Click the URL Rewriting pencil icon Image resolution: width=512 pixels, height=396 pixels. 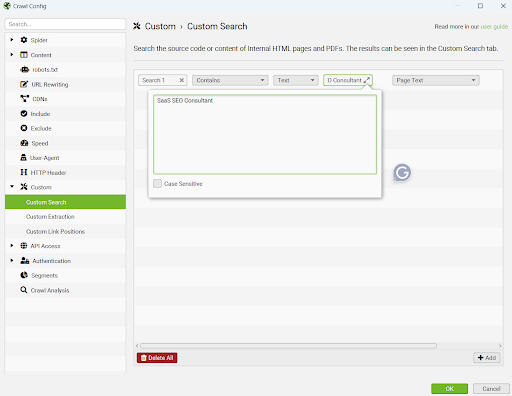(24, 84)
